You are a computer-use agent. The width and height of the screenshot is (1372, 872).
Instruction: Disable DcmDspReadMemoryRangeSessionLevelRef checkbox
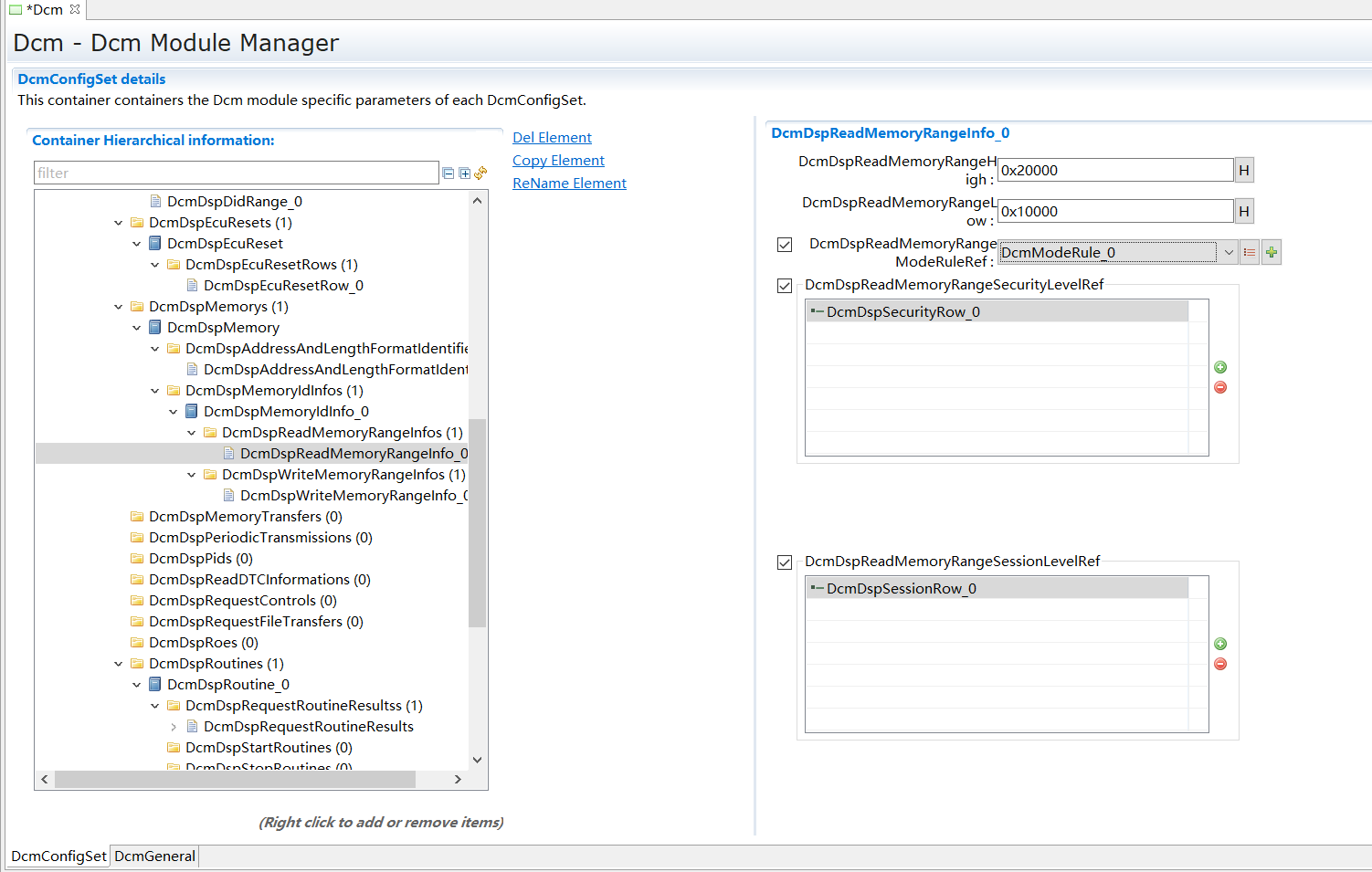(x=785, y=562)
